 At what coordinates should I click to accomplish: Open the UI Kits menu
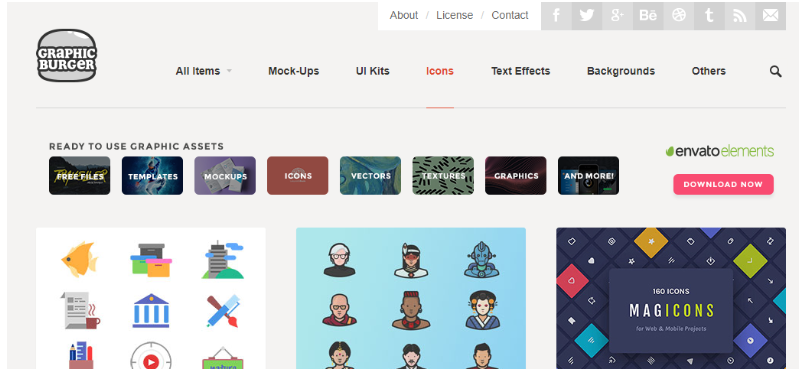tap(372, 71)
